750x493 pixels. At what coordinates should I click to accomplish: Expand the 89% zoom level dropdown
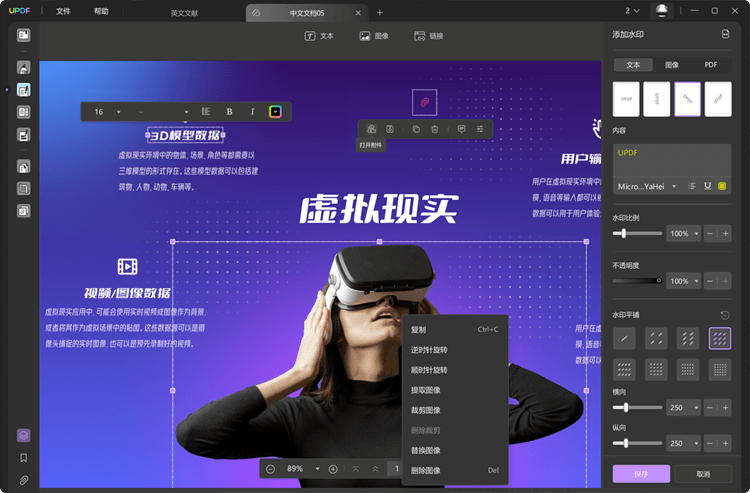pos(317,469)
